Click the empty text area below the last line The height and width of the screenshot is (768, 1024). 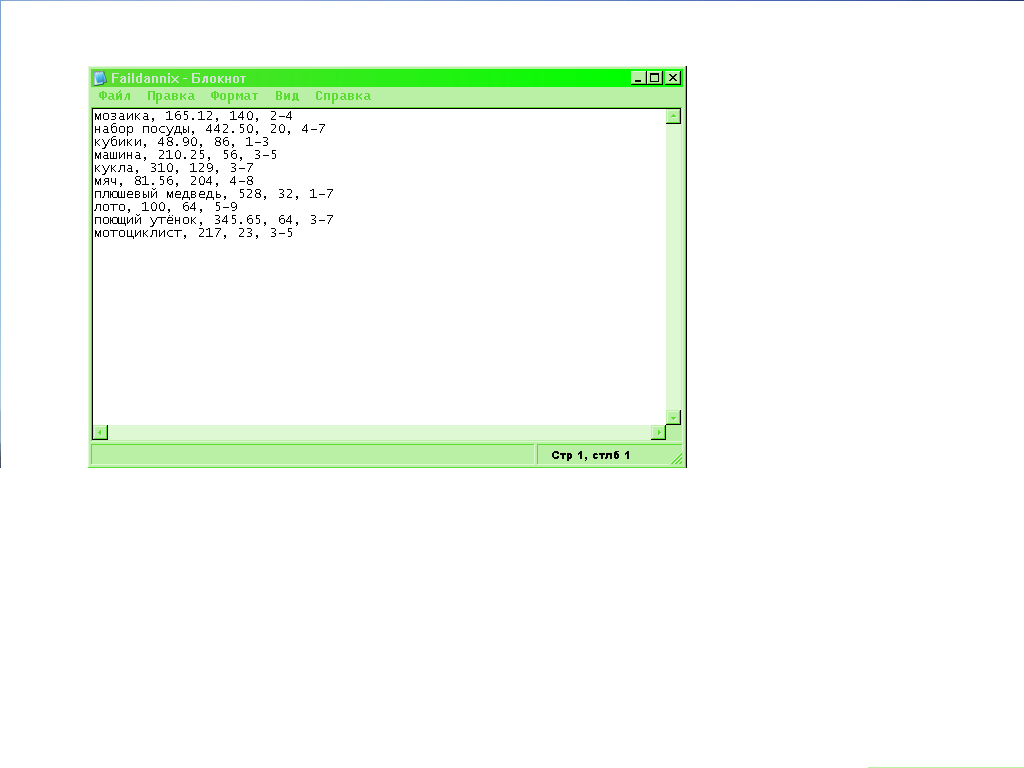(379, 333)
